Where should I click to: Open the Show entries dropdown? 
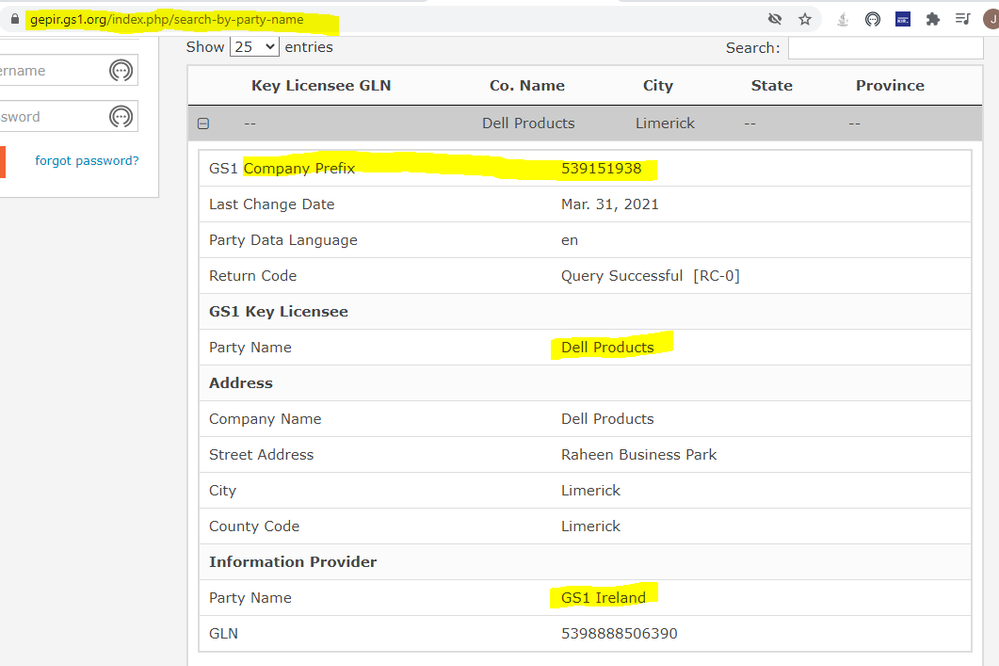point(254,47)
